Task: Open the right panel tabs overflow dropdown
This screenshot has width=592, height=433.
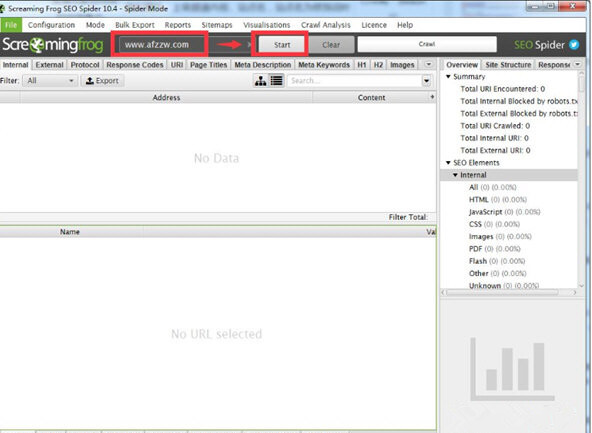Action: click(578, 64)
